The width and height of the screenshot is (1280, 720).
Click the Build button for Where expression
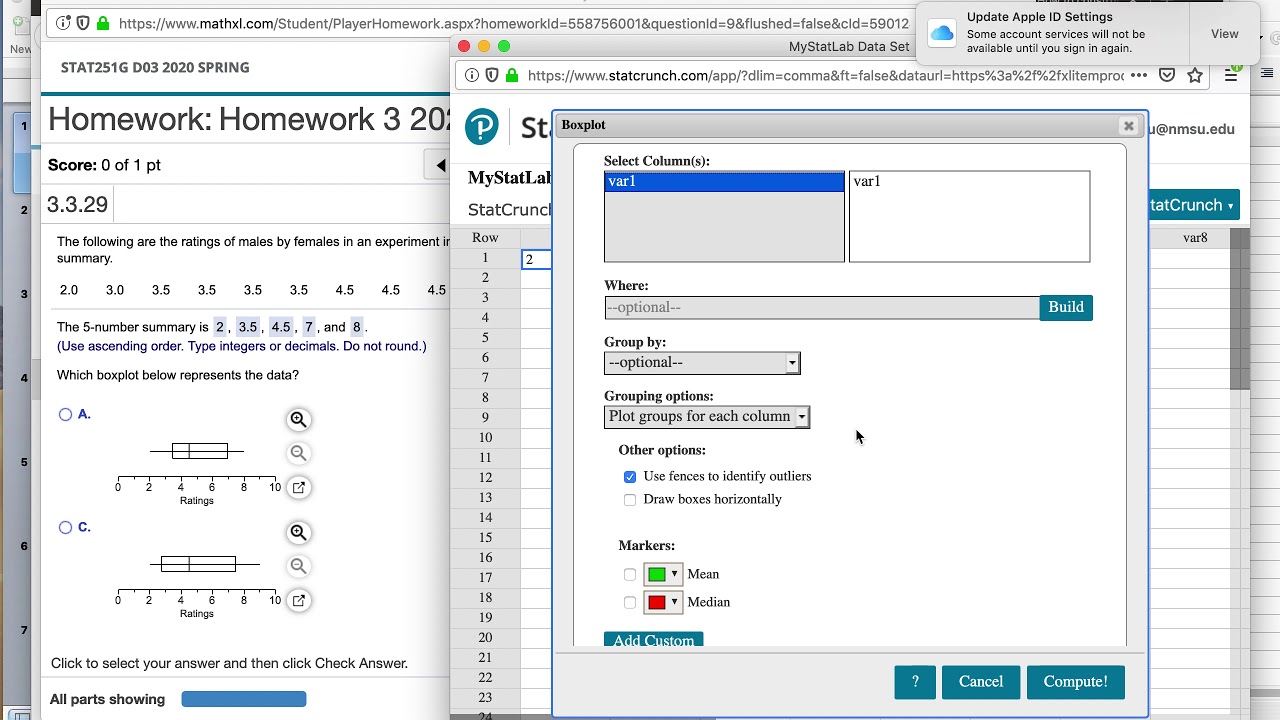(x=1066, y=307)
